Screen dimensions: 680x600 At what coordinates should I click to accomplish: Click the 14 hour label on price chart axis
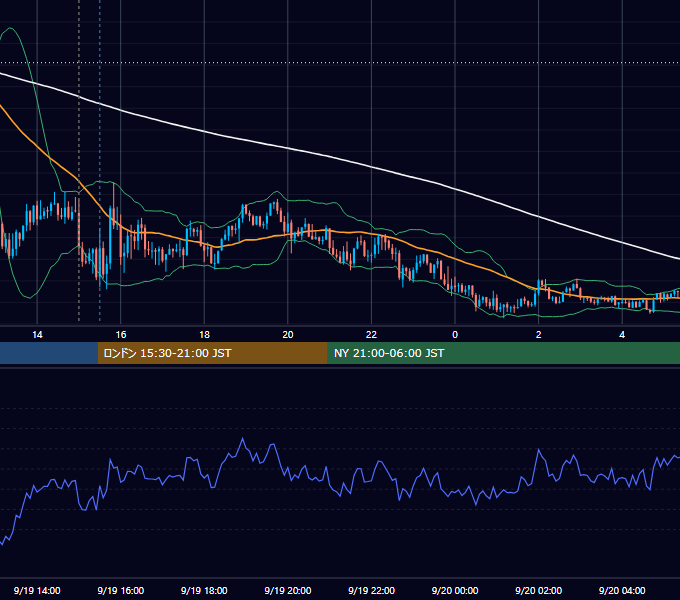(37, 335)
